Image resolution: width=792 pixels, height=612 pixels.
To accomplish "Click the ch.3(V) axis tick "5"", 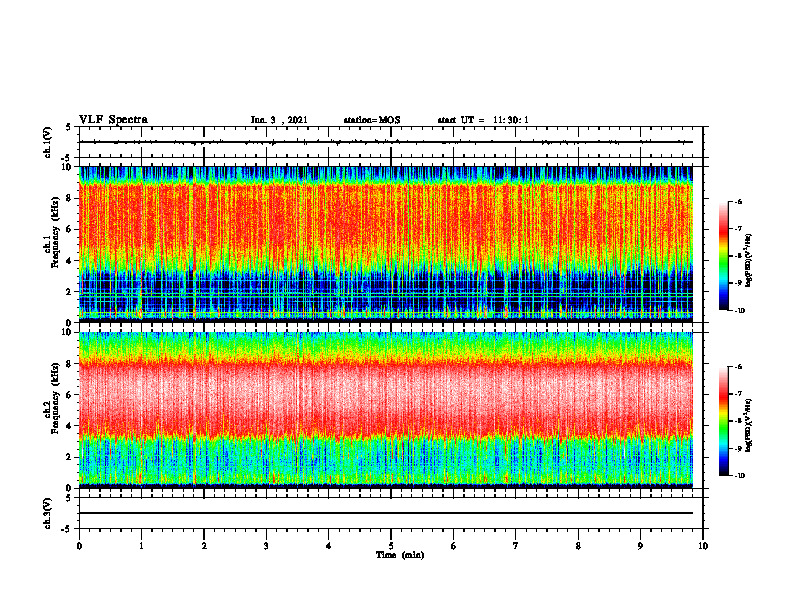I will (70, 498).
